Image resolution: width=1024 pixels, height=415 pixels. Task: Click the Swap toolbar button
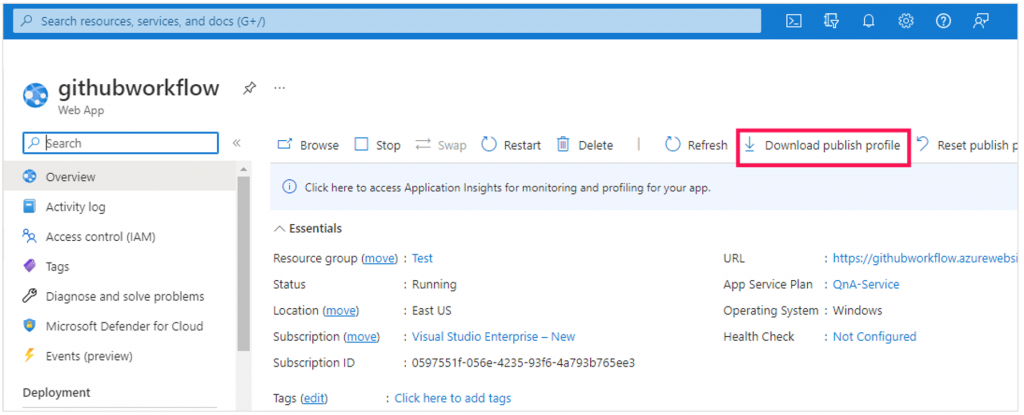pos(441,145)
